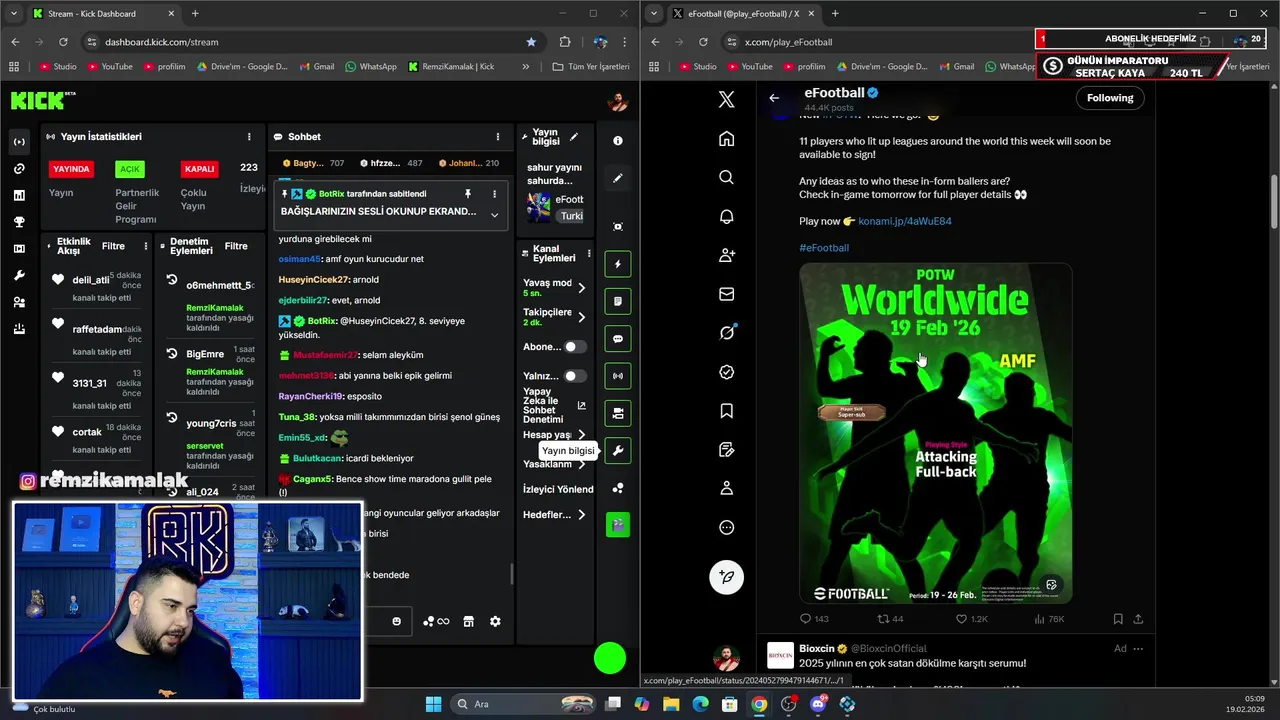Open X Notifications bell icon
The height and width of the screenshot is (720, 1280).
point(727,216)
